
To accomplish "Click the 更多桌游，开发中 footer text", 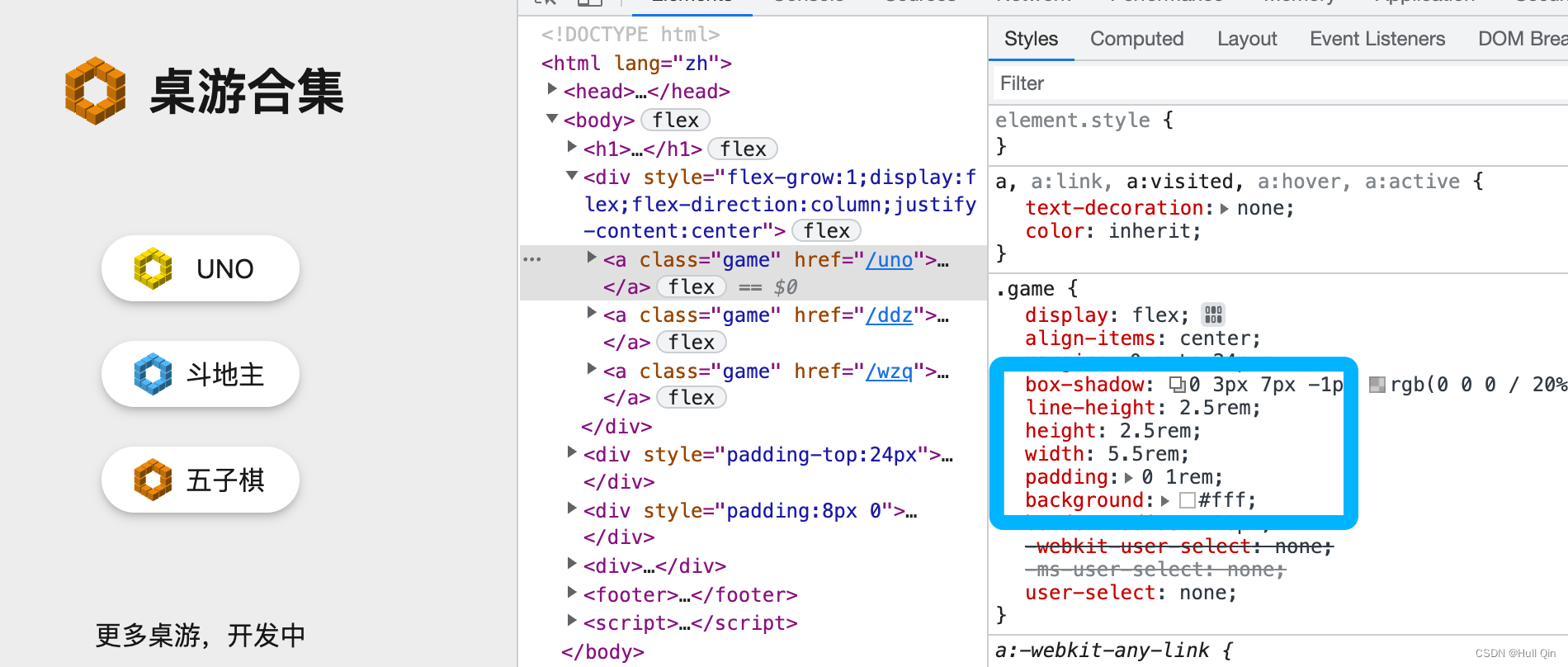I will (x=201, y=636).
